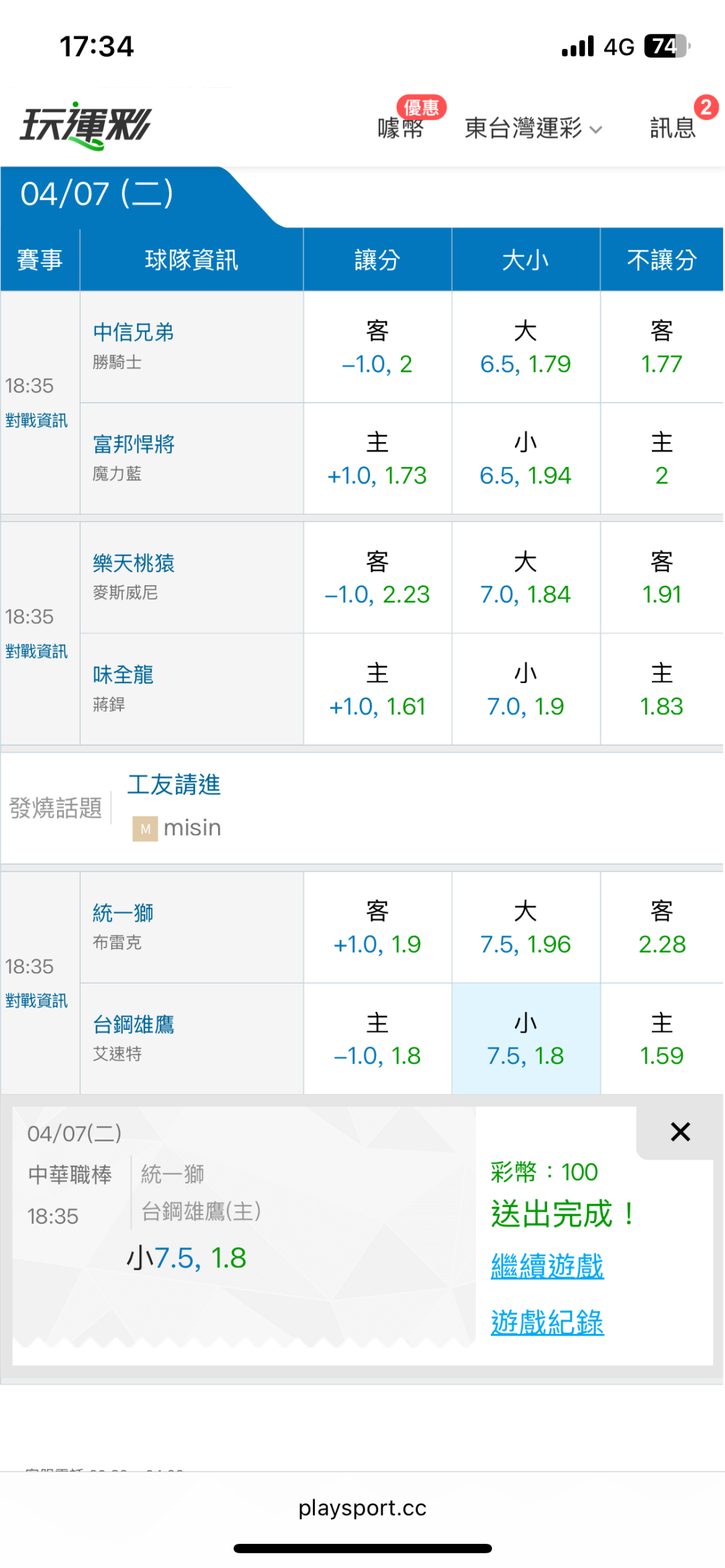The width and height of the screenshot is (725, 1568).
Task: Select 統一獅 大 7.5, 1.96 option
Action: click(526, 928)
